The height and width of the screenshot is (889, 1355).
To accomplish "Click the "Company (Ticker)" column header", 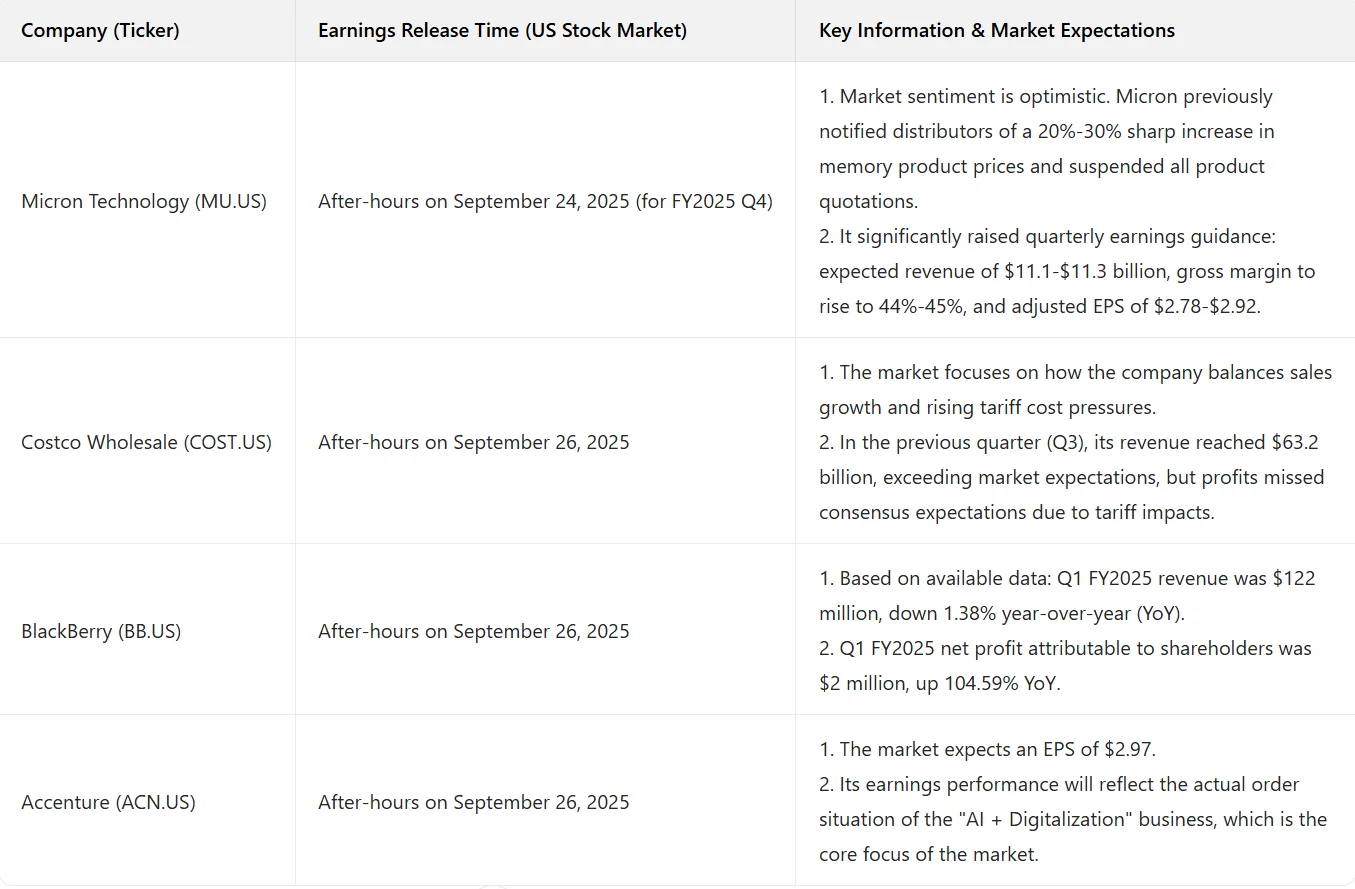I will pyautogui.click(x=100, y=31).
